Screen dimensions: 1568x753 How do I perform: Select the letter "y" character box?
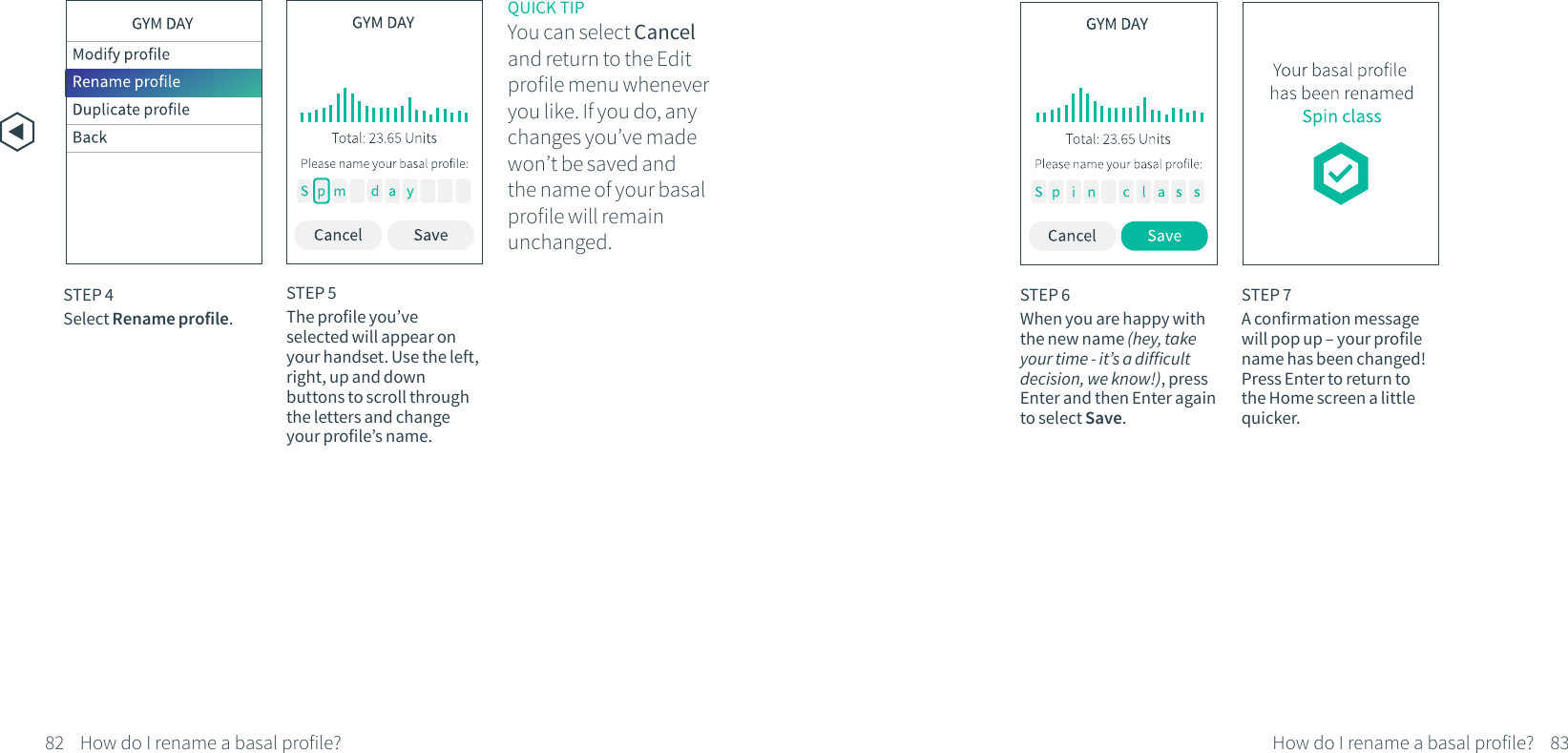[x=410, y=191]
